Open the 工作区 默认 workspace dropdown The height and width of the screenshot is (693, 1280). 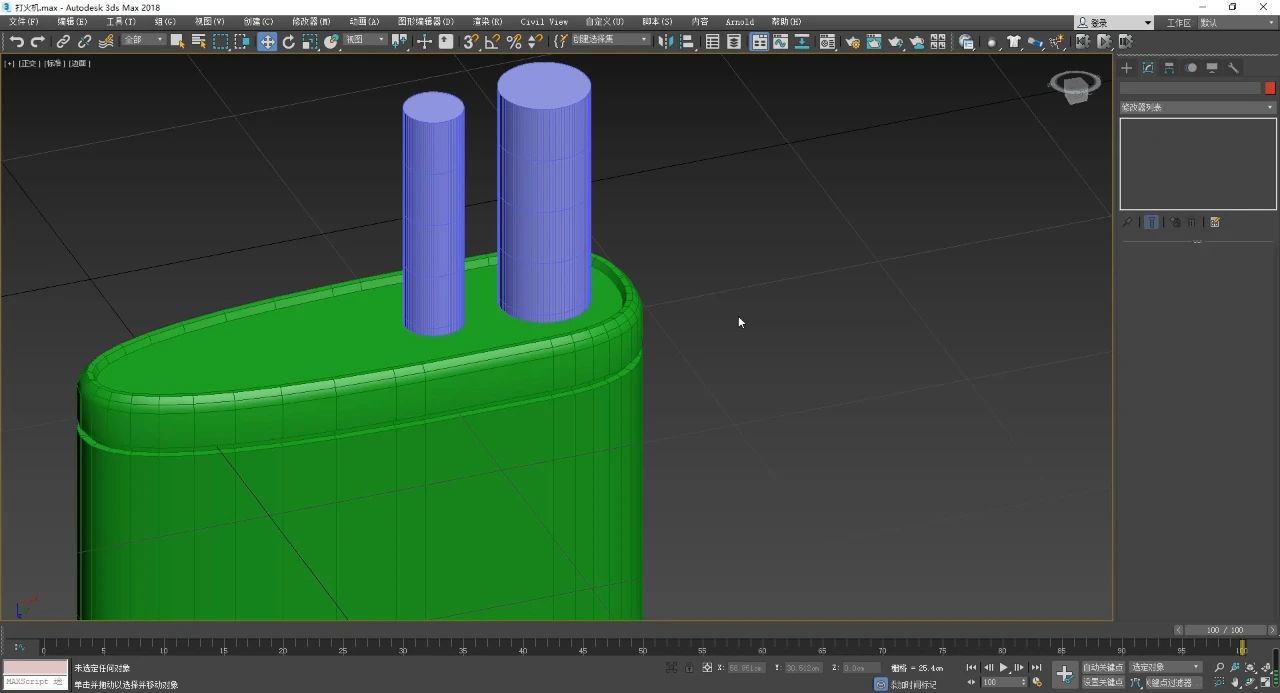point(1236,22)
